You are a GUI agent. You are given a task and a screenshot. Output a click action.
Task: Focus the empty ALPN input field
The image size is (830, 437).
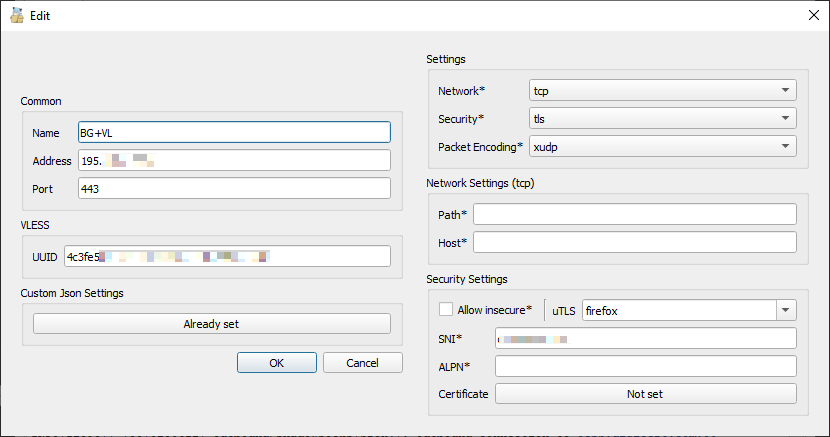(x=645, y=367)
